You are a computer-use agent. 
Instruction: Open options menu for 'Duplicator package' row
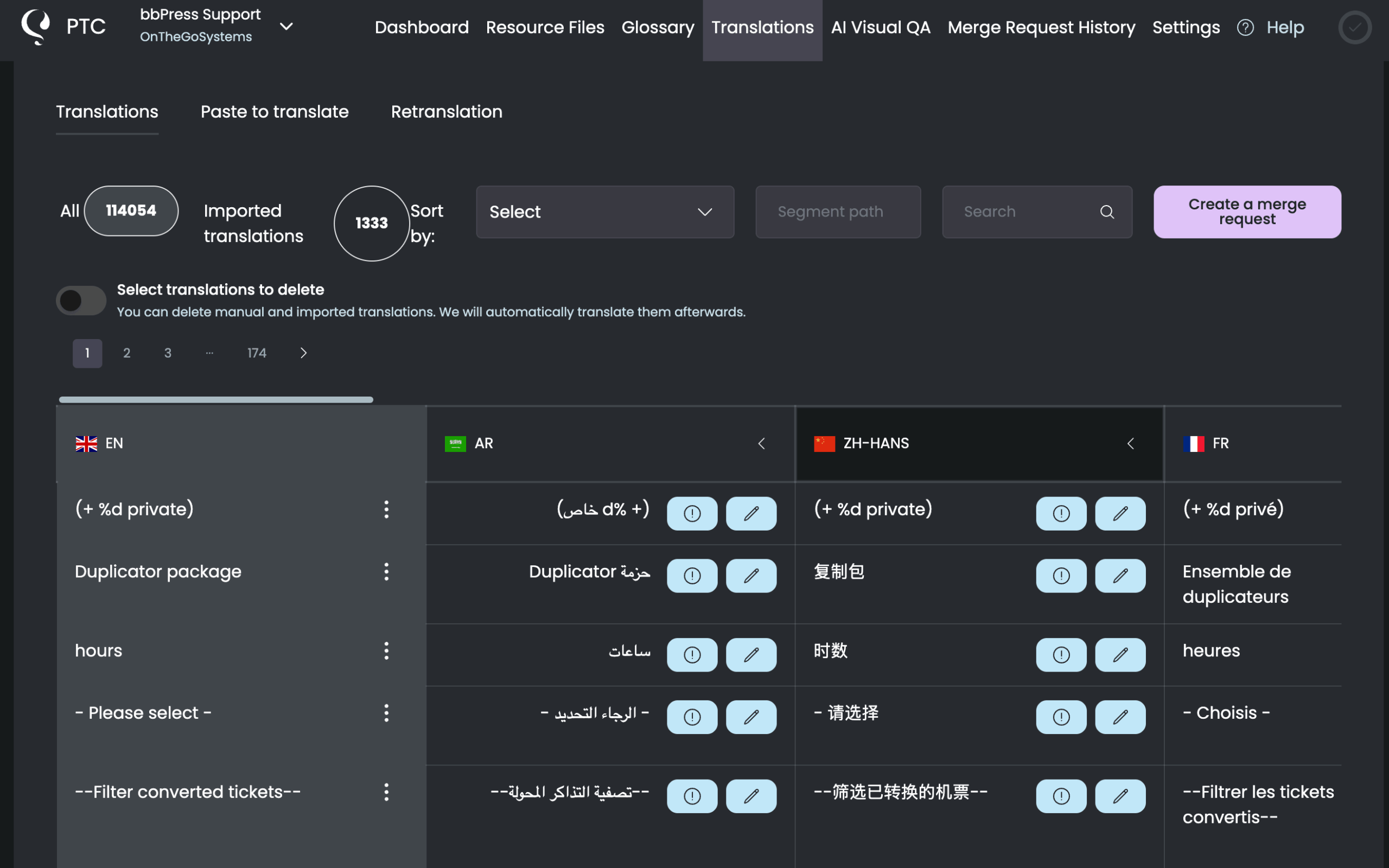pos(386,572)
